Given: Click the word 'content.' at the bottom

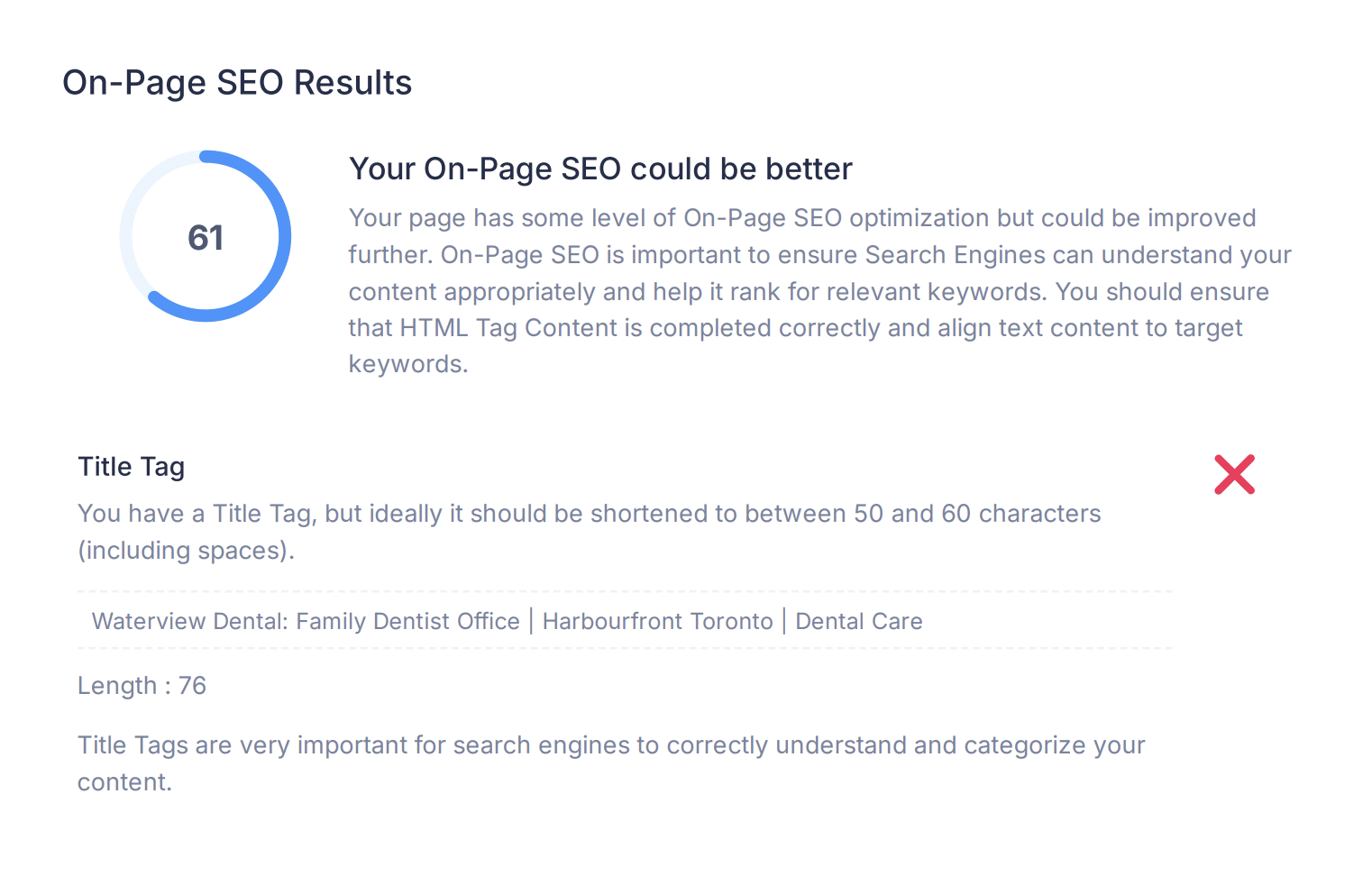Looking at the screenshot, I should [124, 782].
